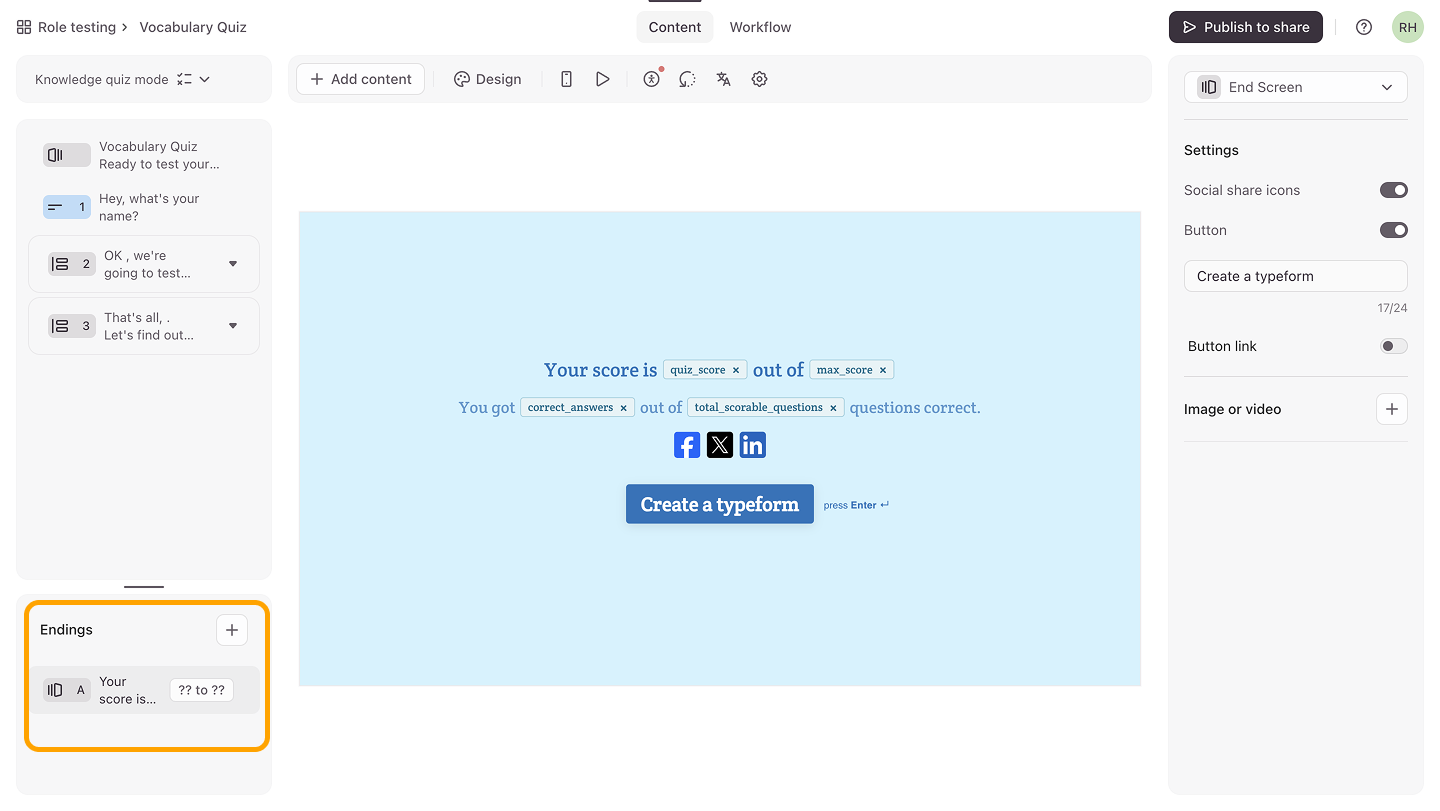Click the X share icon
Image resolution: width=1440 pixels, height=811 pixels.
[x=720, y=445]
